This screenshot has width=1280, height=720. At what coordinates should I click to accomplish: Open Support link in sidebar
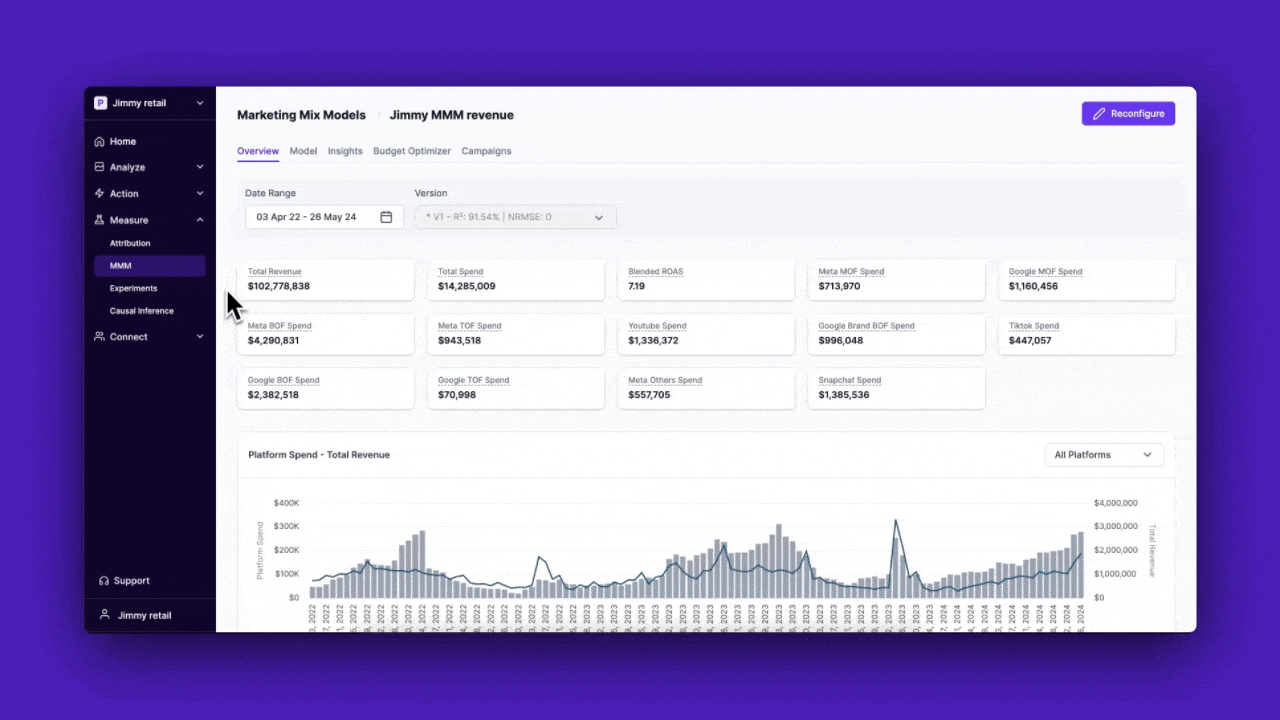click(x=131, y=580)
